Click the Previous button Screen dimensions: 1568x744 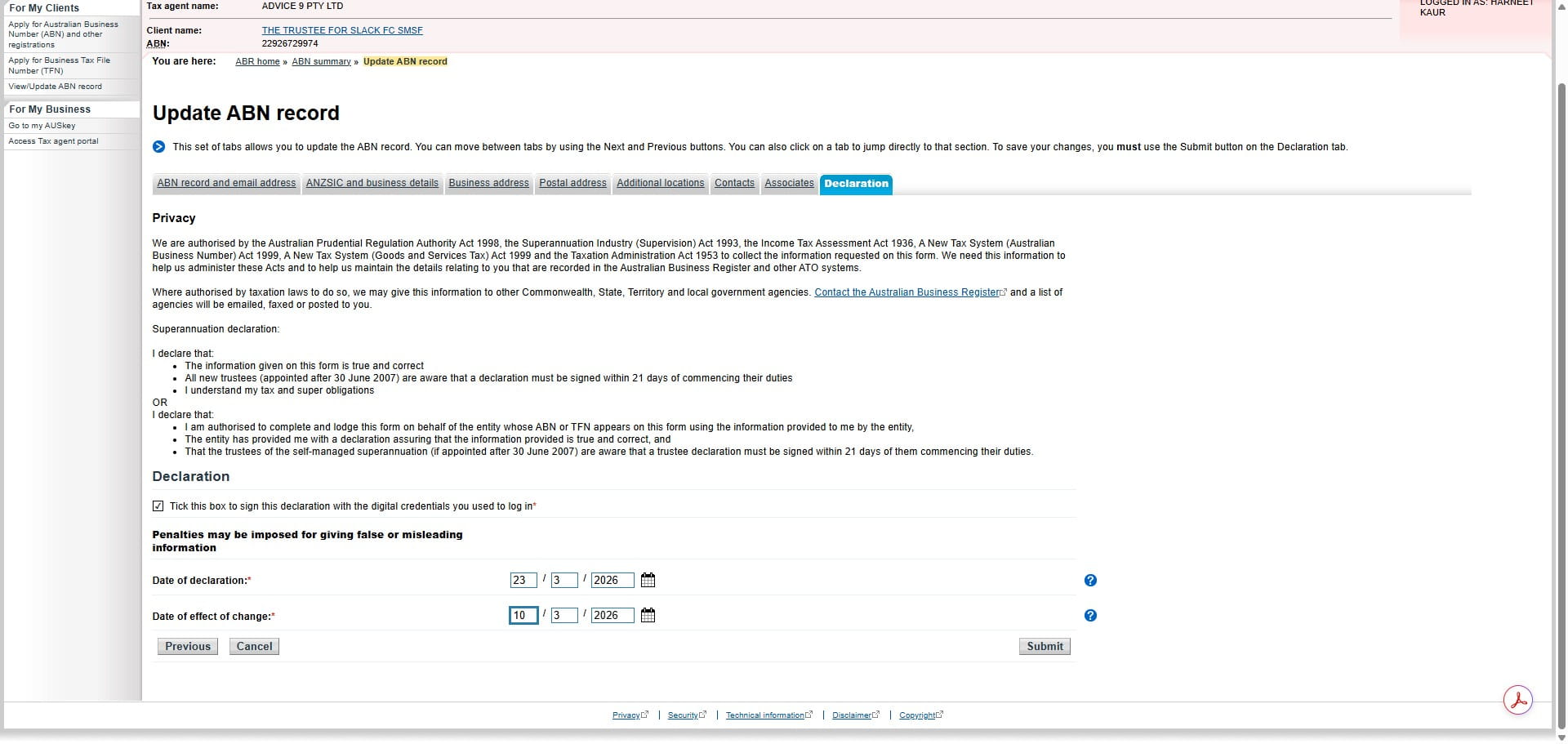click(x=188, y=646)
